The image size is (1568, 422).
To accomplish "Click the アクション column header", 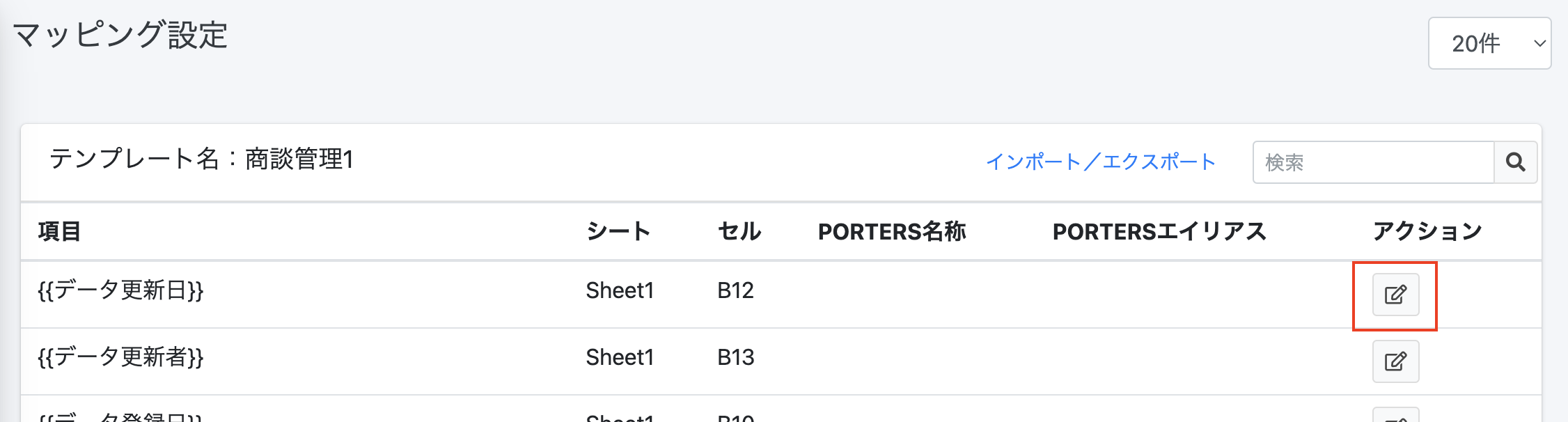I will point(1427,231).
